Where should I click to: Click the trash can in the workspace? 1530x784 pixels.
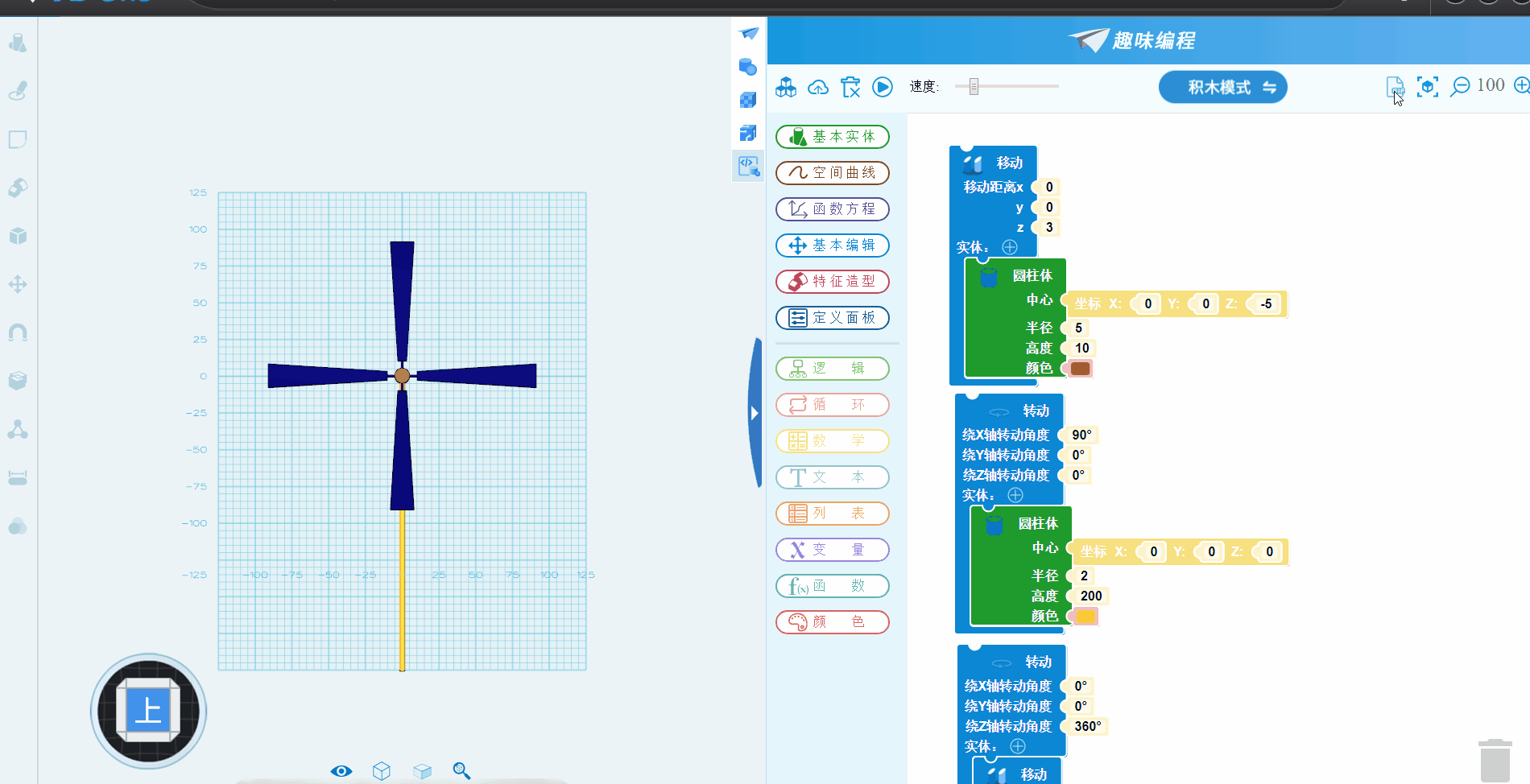pyautogui.click(x=1495, y=761)
